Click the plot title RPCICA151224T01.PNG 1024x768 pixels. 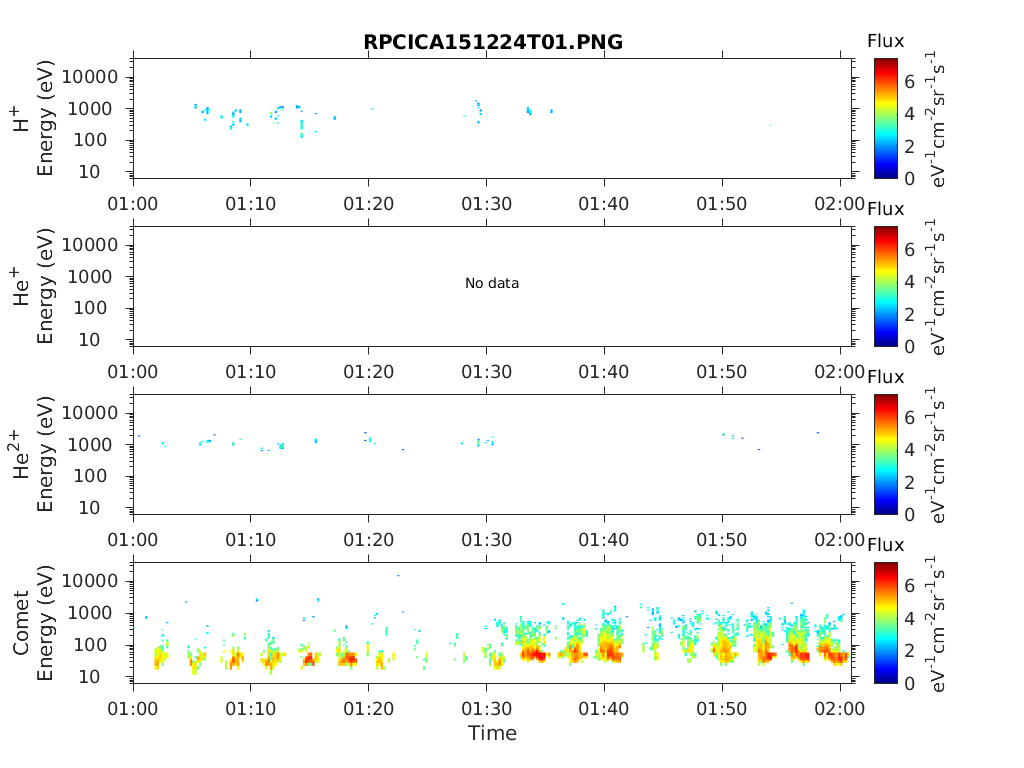pos(493,42)
